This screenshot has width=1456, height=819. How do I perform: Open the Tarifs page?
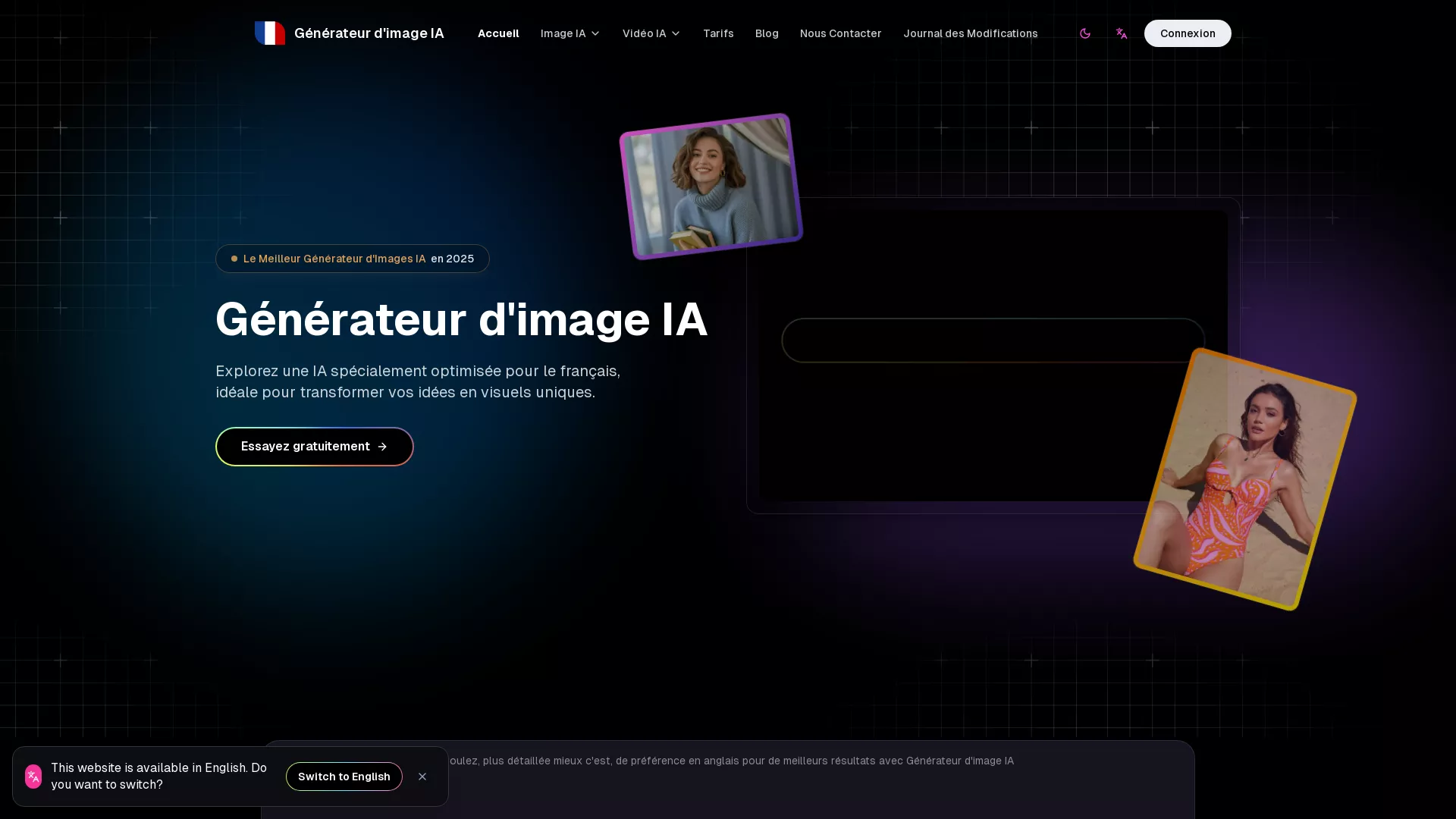(718, 33)
